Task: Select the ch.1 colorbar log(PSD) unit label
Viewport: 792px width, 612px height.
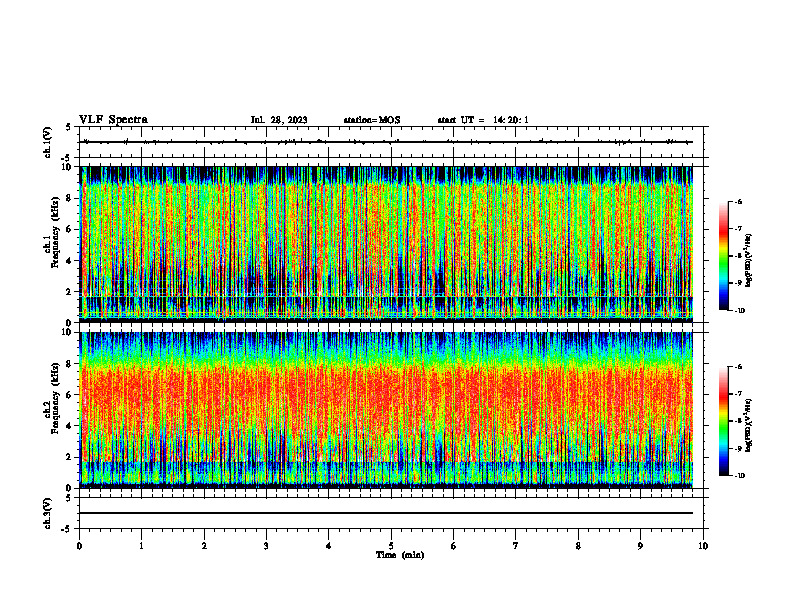Action: [x=749, y=261]
